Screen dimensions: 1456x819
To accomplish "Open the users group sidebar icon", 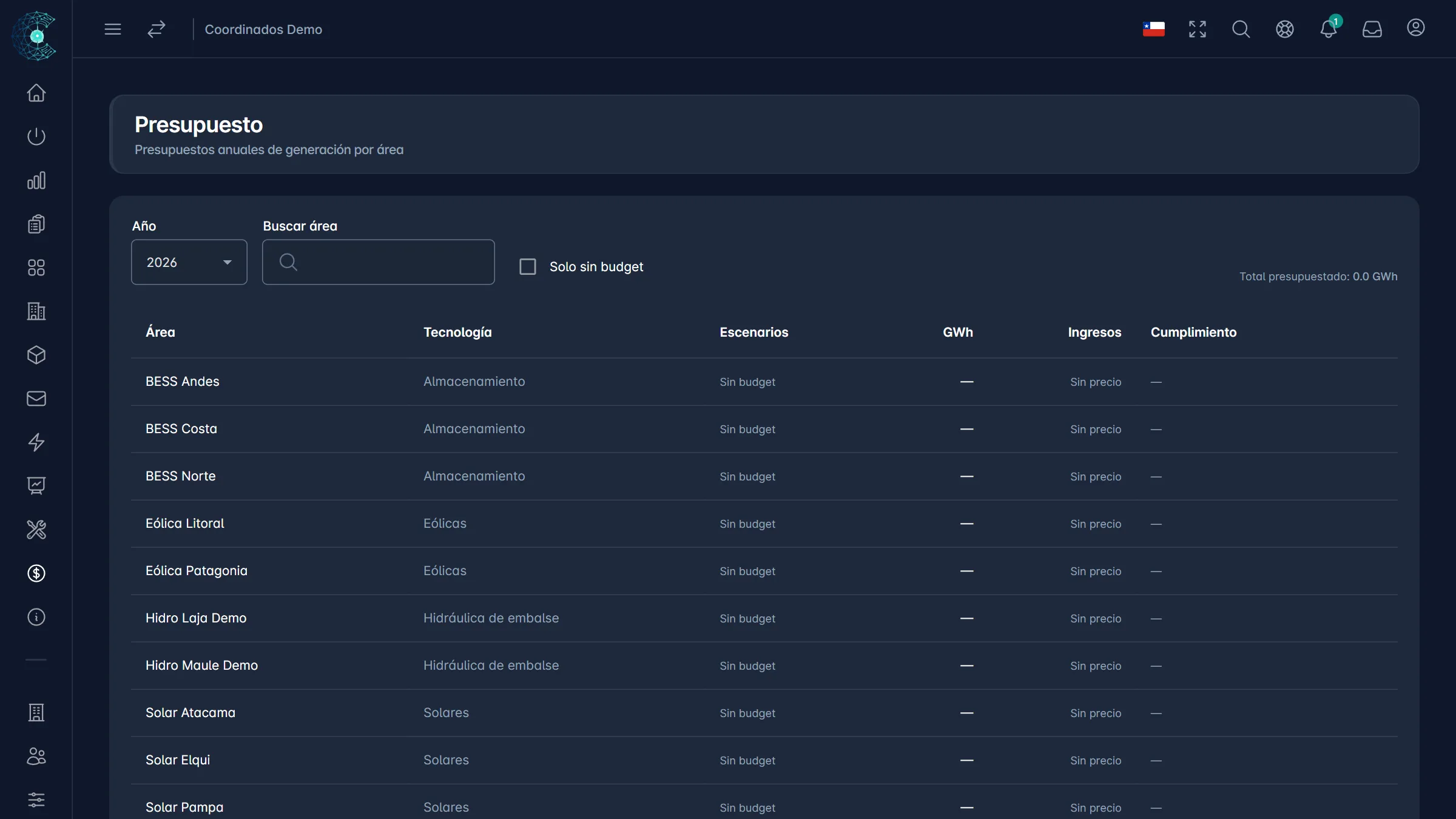I will tap(36, 757).
